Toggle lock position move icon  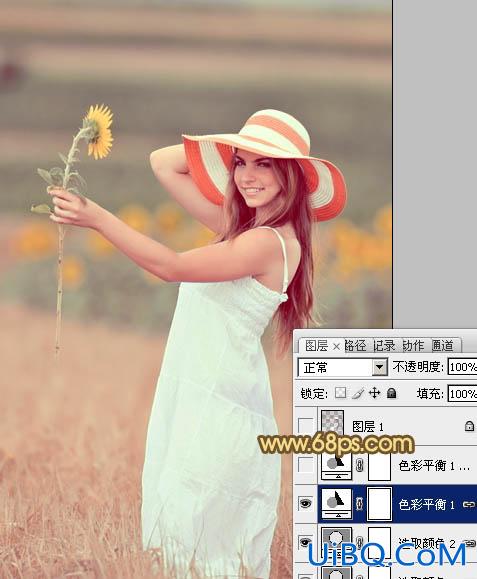[374, 393]
